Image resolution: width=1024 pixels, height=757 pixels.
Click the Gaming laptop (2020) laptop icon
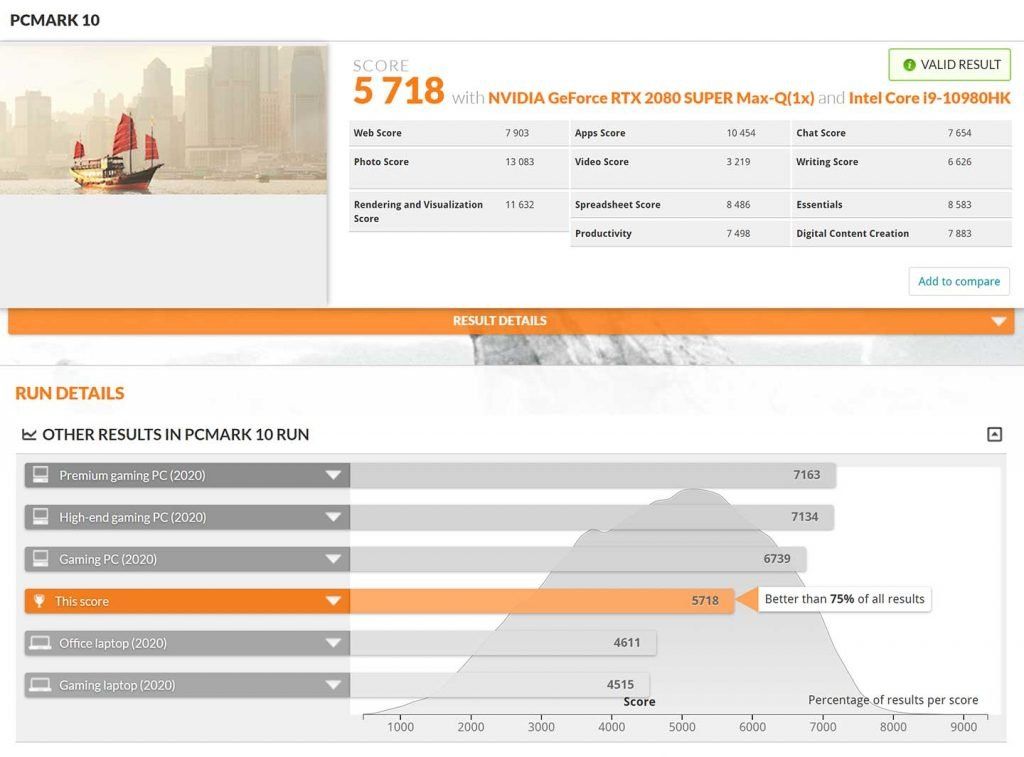[x=40, y=685]
